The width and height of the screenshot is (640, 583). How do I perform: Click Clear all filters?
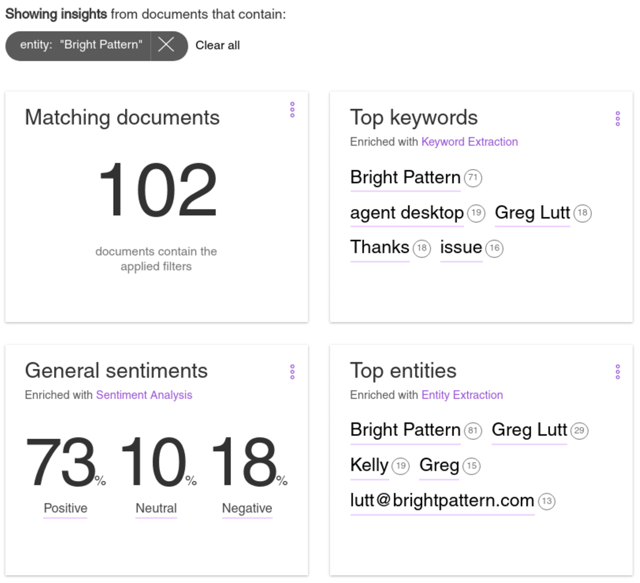218,45
